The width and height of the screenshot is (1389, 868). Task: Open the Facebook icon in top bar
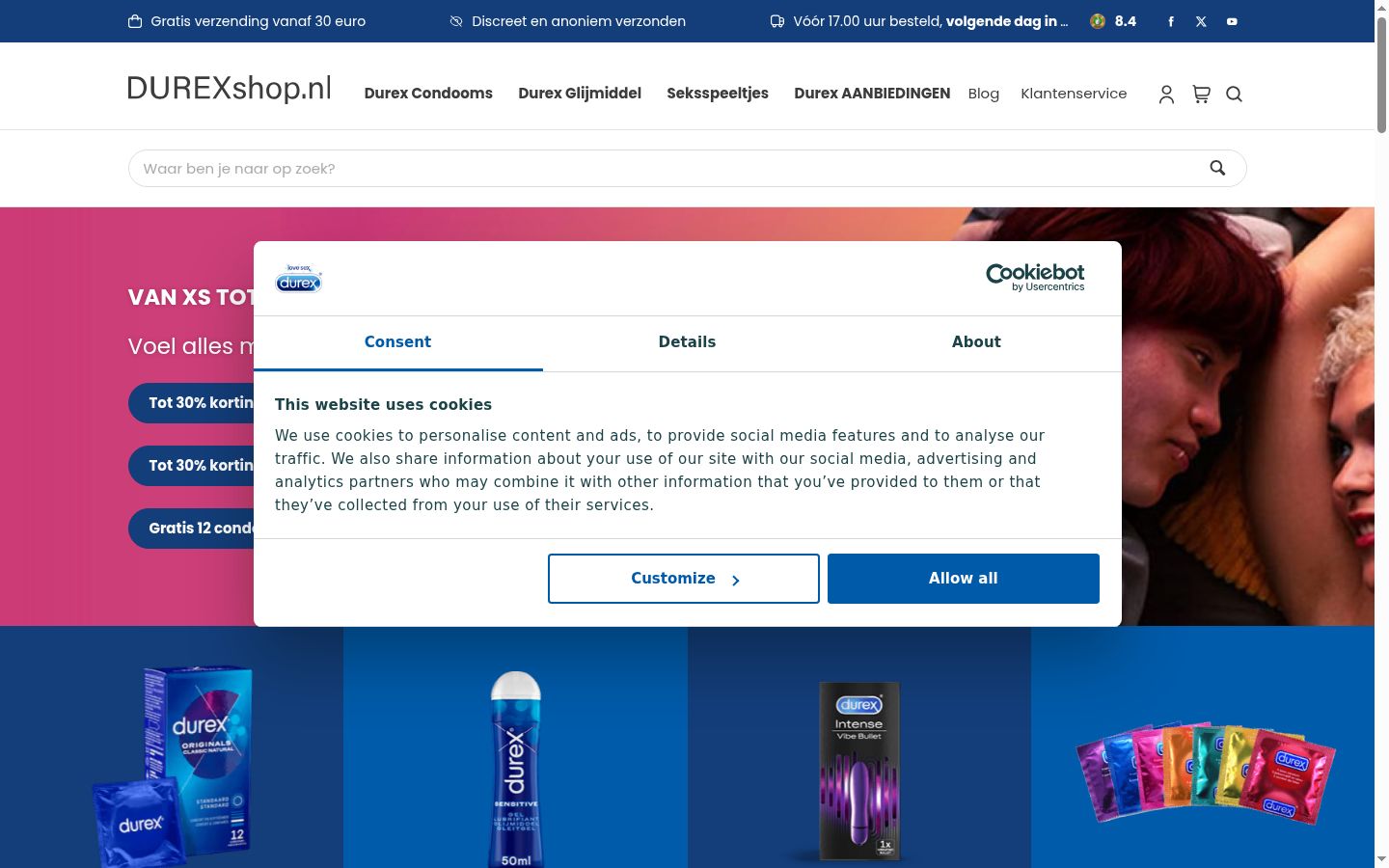[1171, 21]
